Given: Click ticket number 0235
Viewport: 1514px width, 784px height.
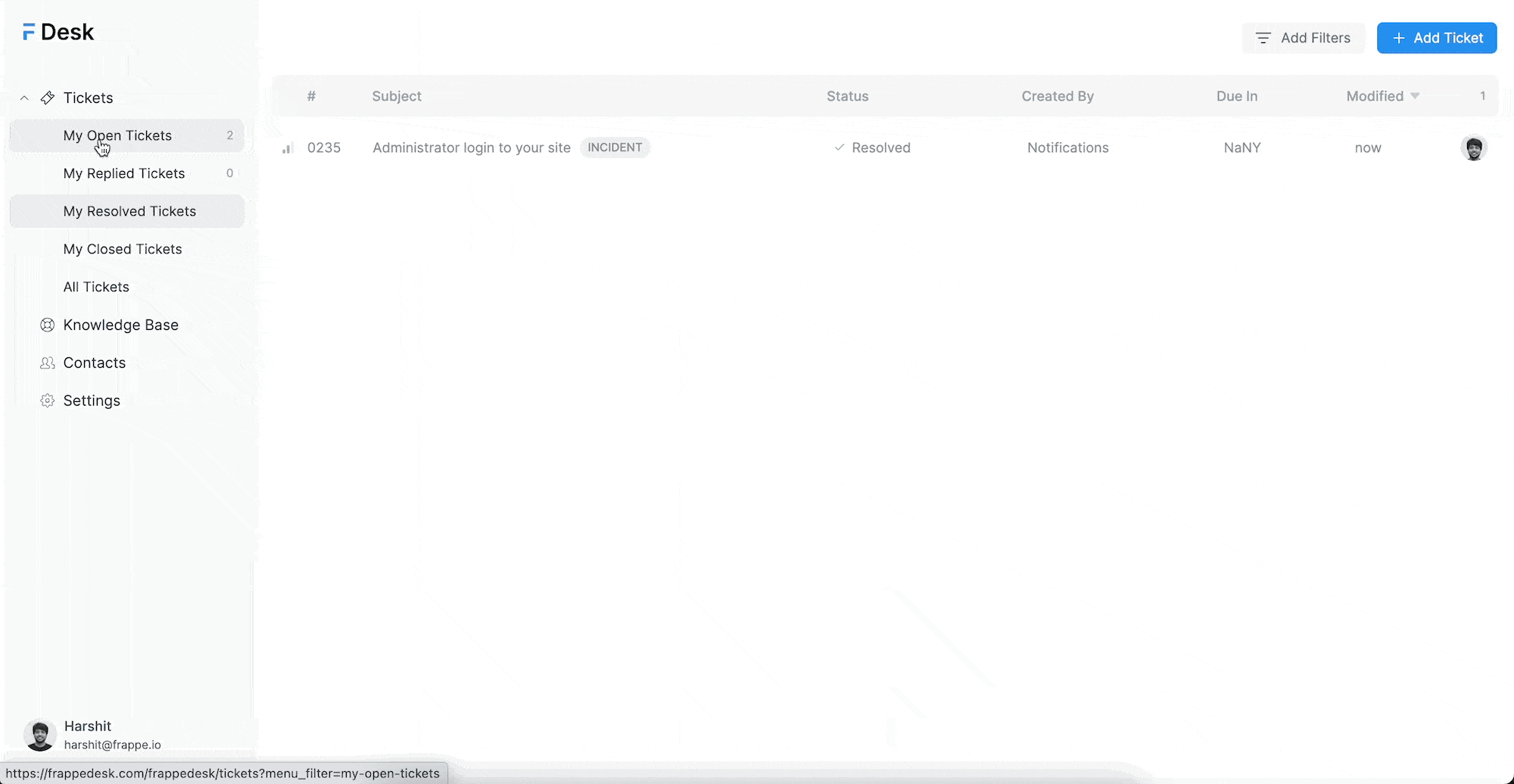Looking at the screenshot, I should pos(324,148).
